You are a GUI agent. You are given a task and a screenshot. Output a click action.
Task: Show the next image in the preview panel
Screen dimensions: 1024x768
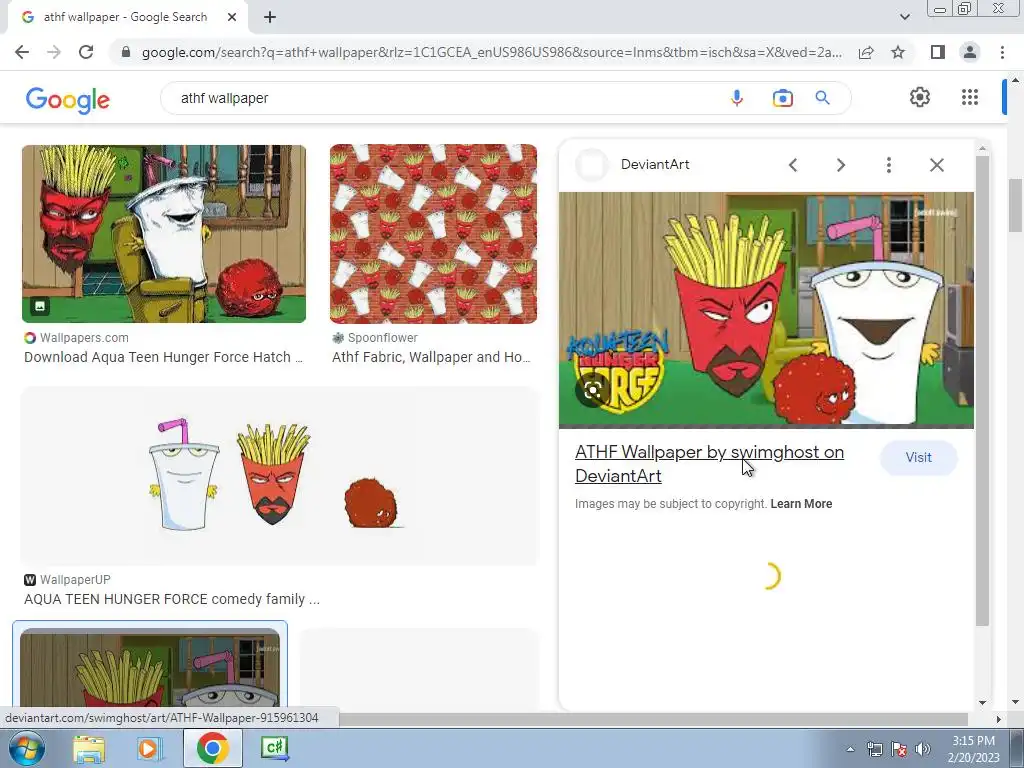coord(840,165)
